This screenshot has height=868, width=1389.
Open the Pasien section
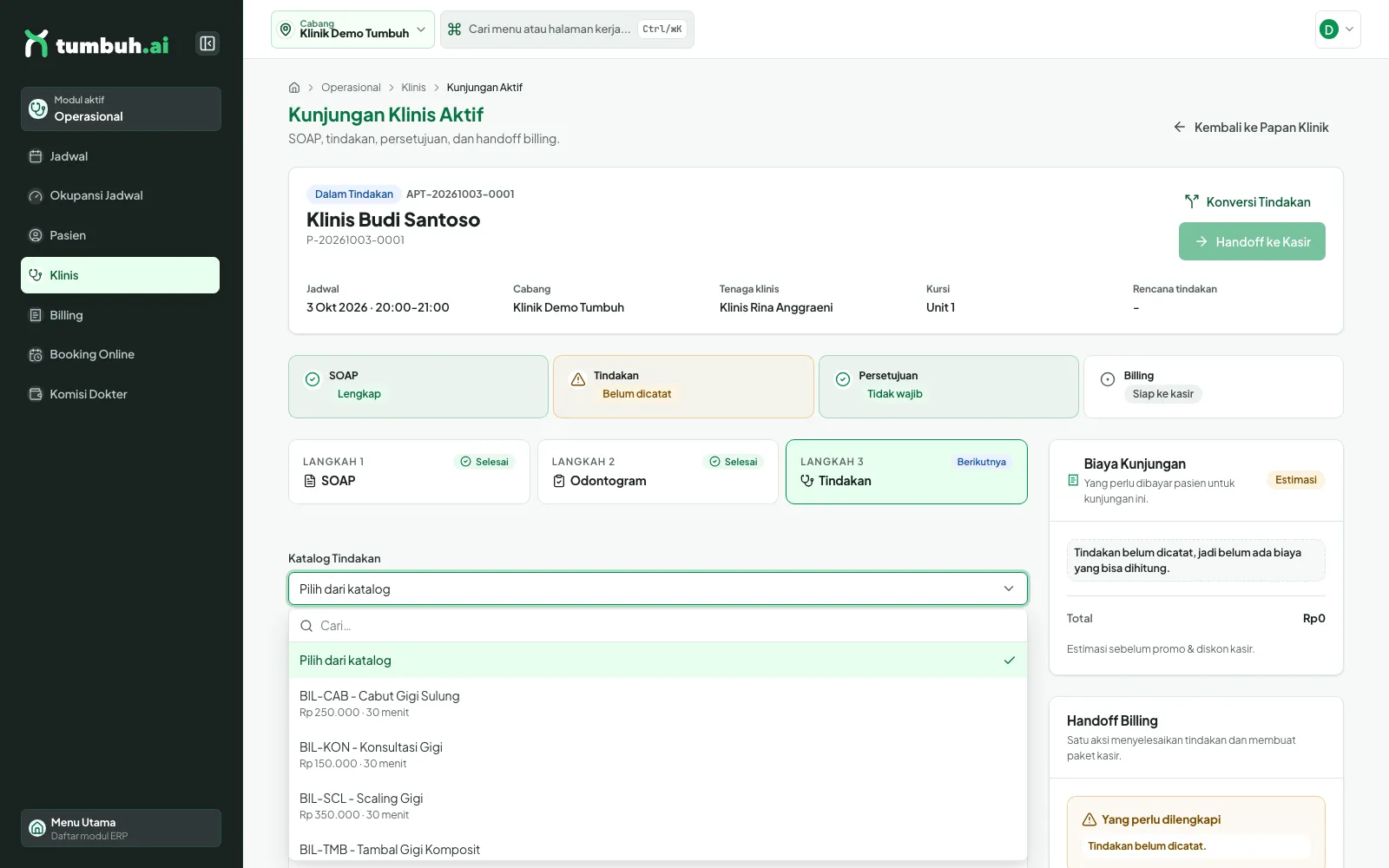[x=121, y=235]
